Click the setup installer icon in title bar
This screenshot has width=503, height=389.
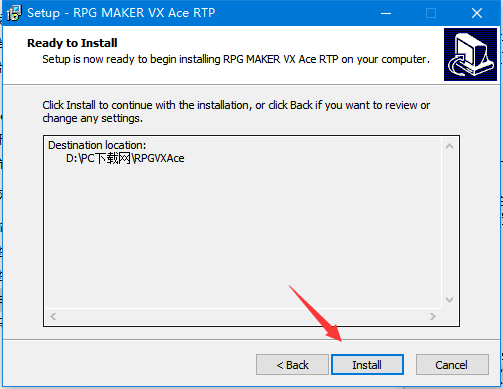coord(14,13)
